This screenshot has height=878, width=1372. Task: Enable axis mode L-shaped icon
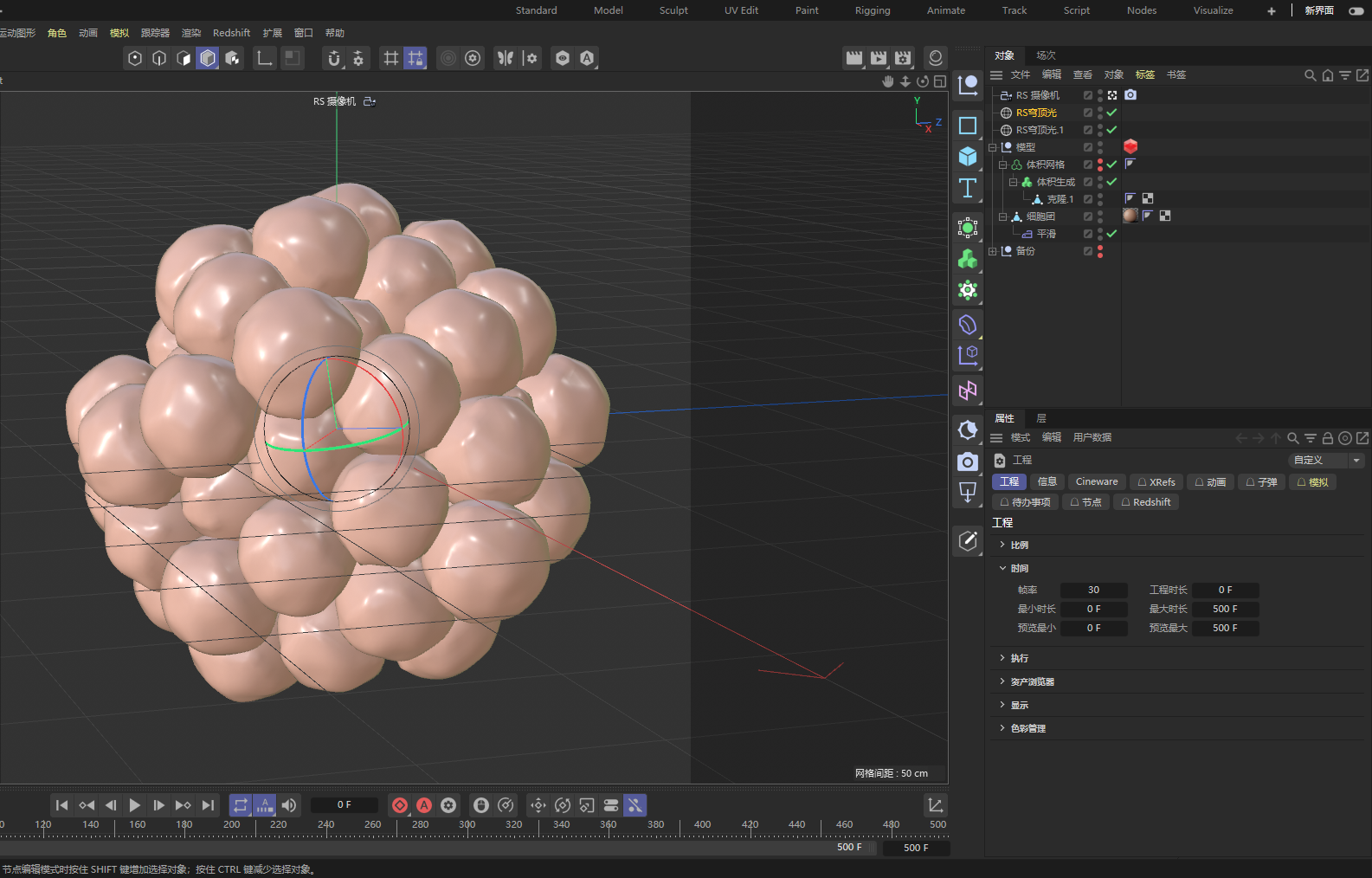tap(265, 58)
